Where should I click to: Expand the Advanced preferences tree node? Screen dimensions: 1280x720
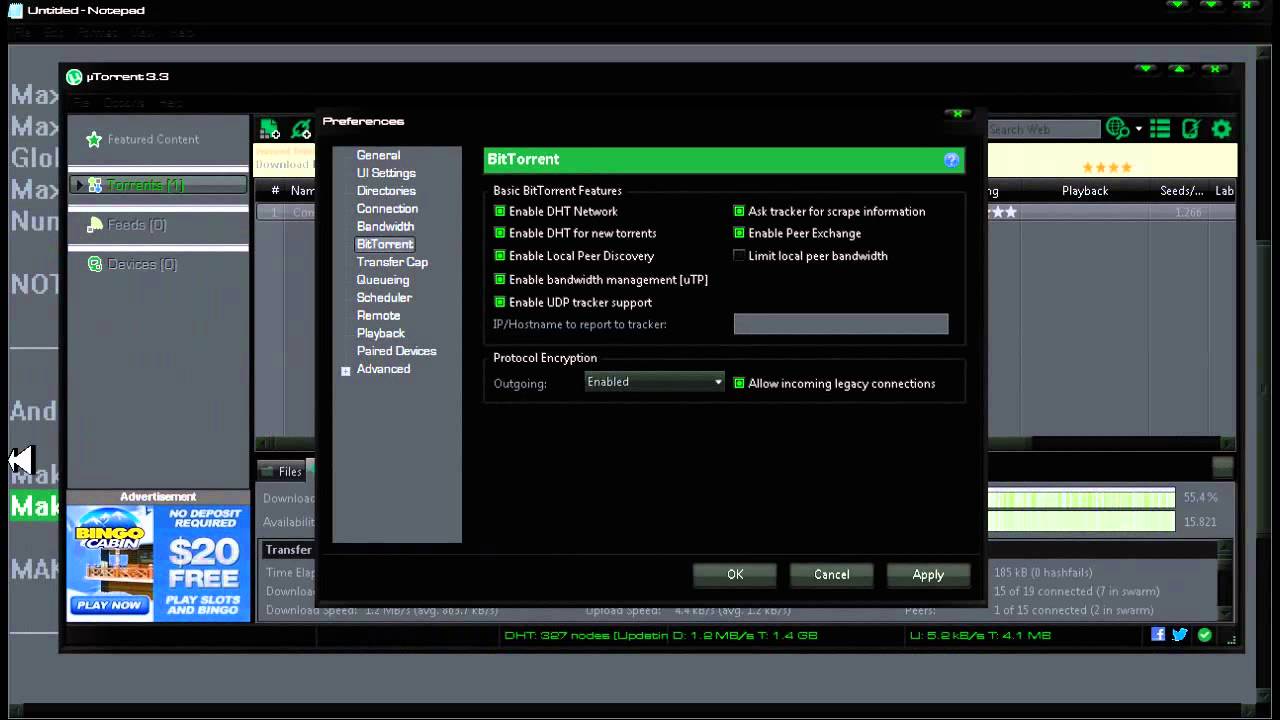pyautogui.click(x=346, y=371)
